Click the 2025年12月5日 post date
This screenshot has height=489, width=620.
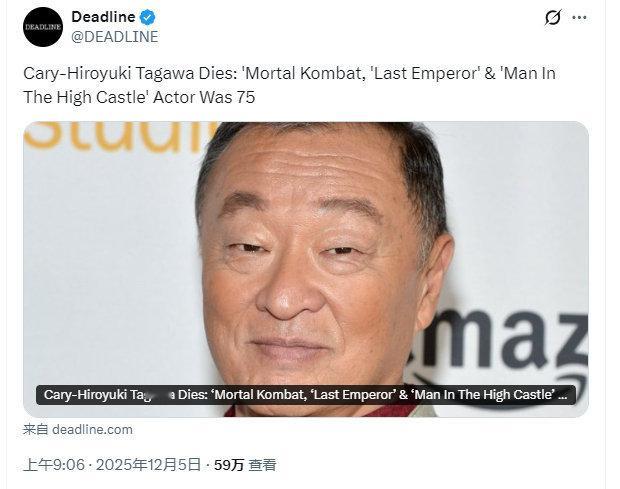(148, 465)
